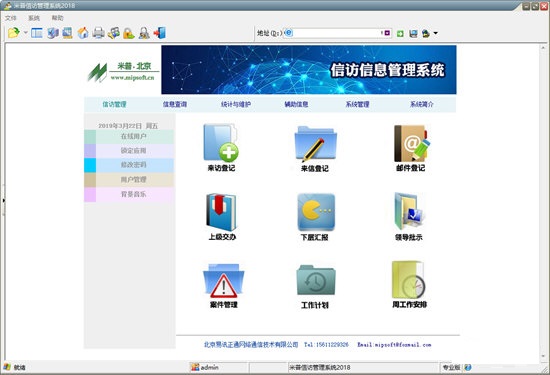Click the footer Tel number text
Image resolution: width=550 pixels, height=375 pixels.
326,345
